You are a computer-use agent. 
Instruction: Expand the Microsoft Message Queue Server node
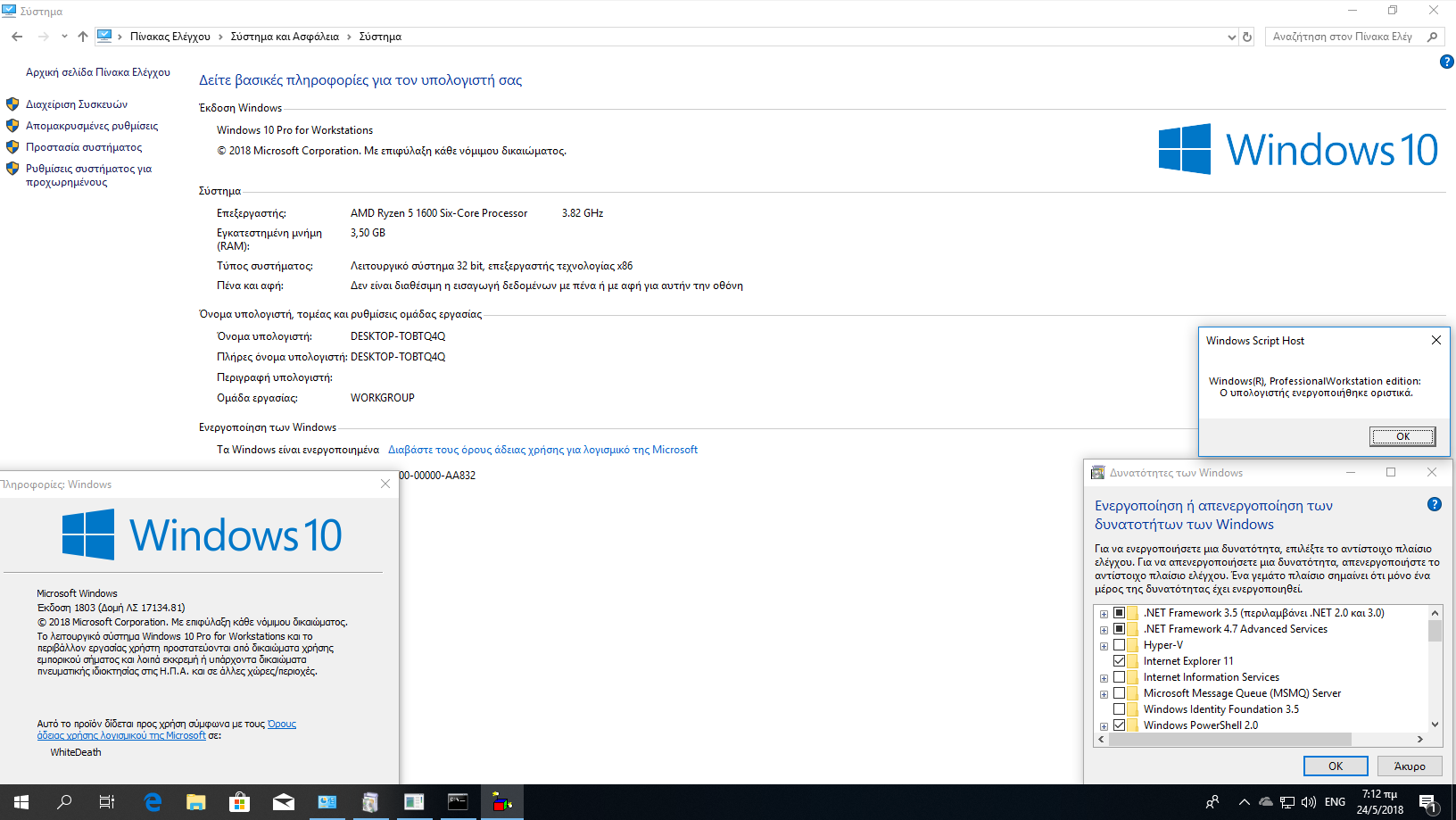coord(1104,694)
